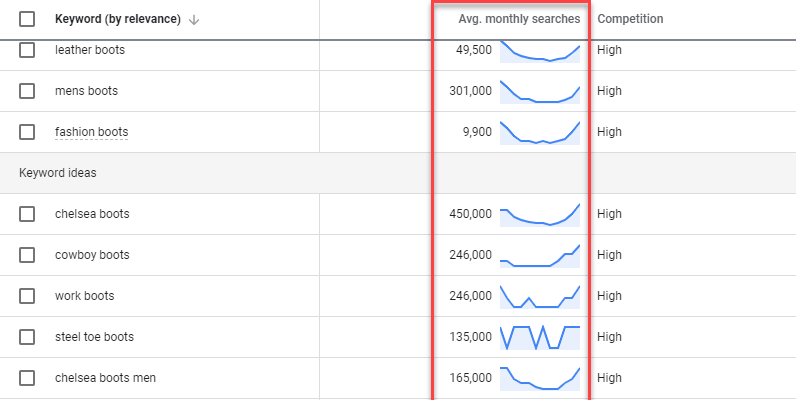Click the chelsea boots keyword text

coord(92,214)
